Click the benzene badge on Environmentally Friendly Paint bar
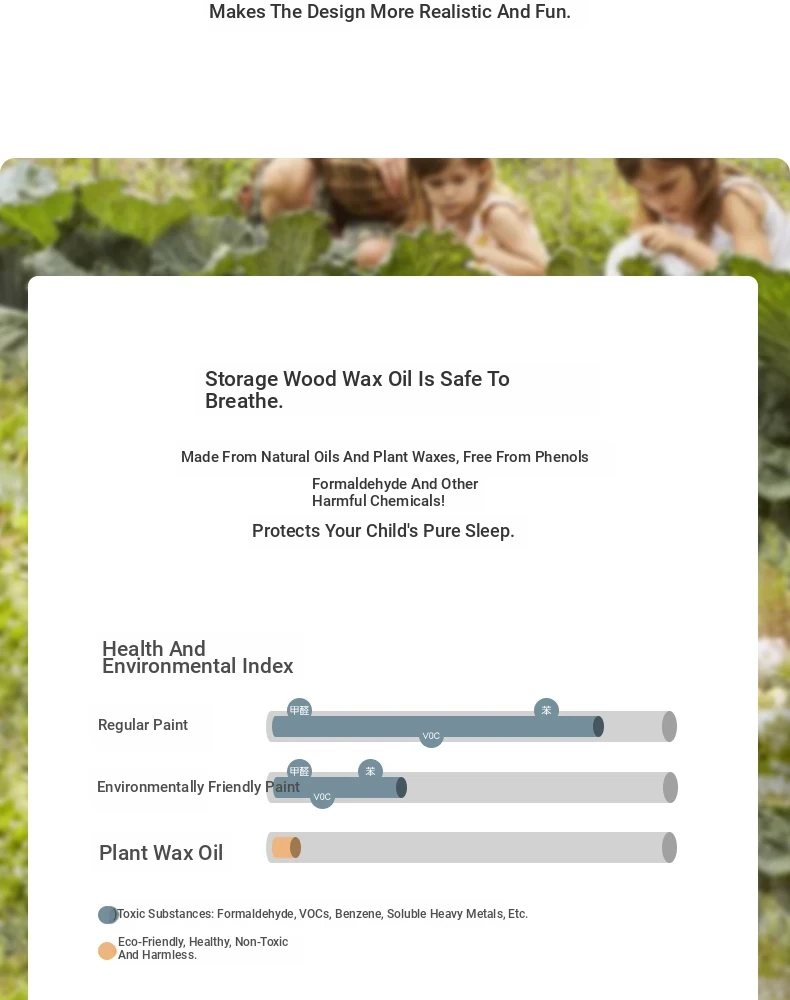Screen dimensions: 790x1000 370,771
